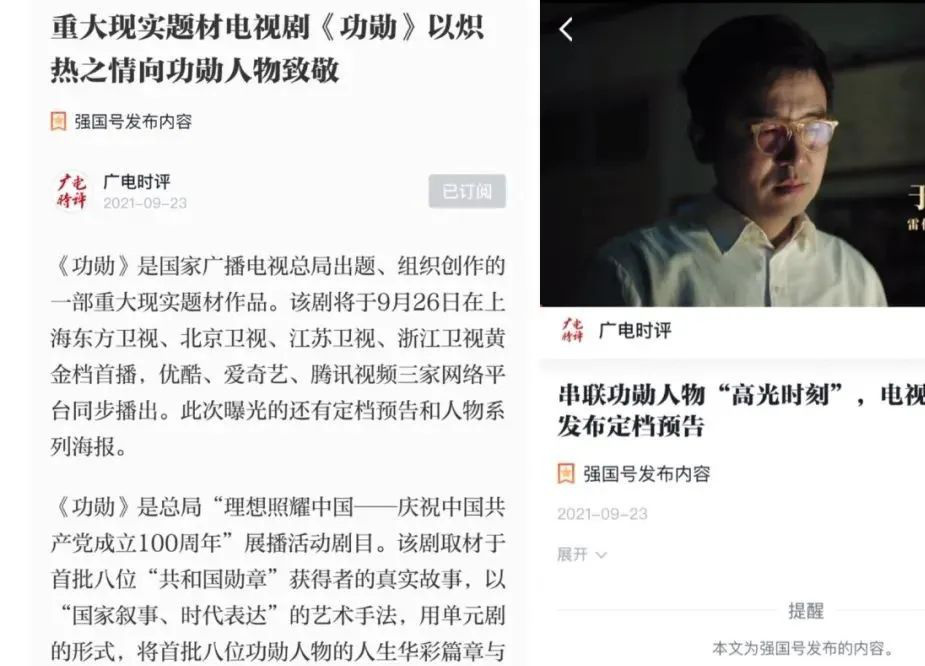Tap the 强国号 badge icon in left article
This screenshot has width=925, height=666.
click(x=58, y=122)
